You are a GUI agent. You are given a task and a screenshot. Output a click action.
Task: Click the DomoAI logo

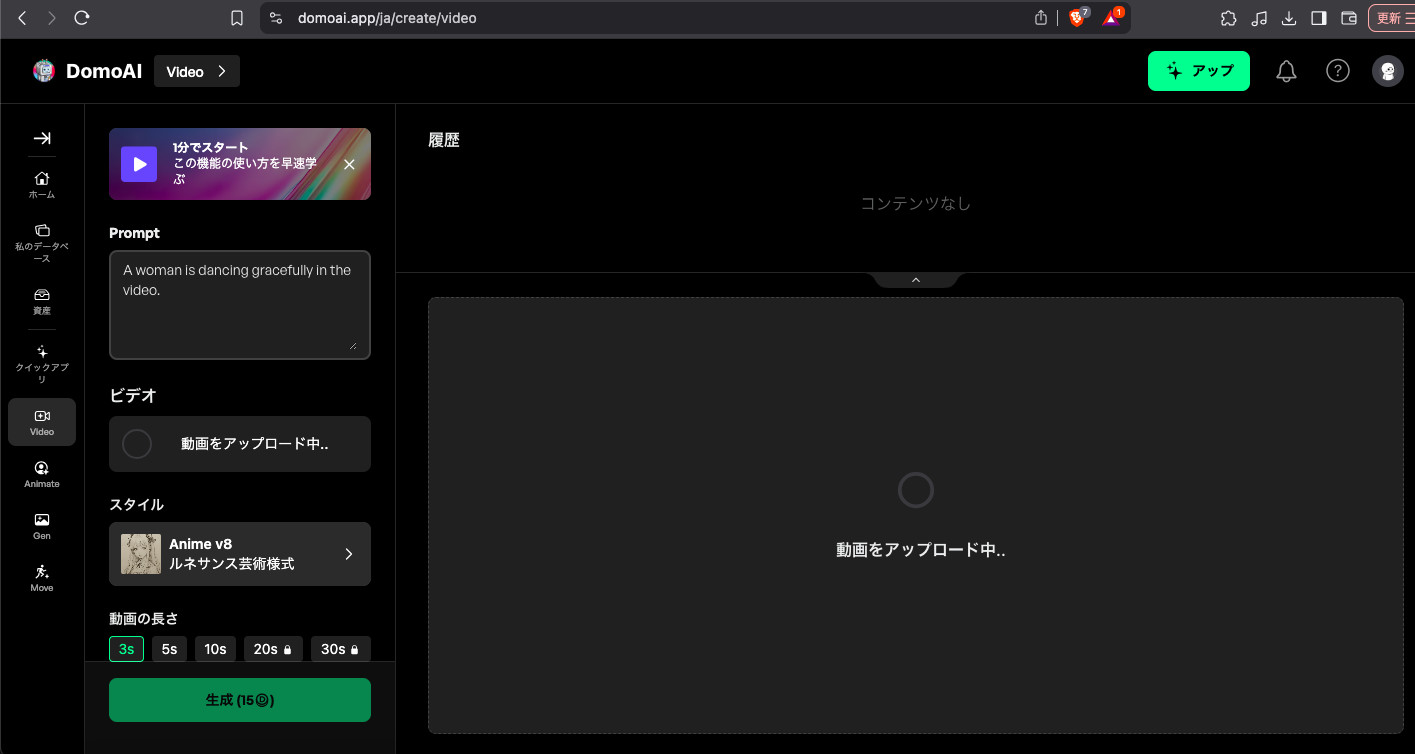click(x=87, y=71)
